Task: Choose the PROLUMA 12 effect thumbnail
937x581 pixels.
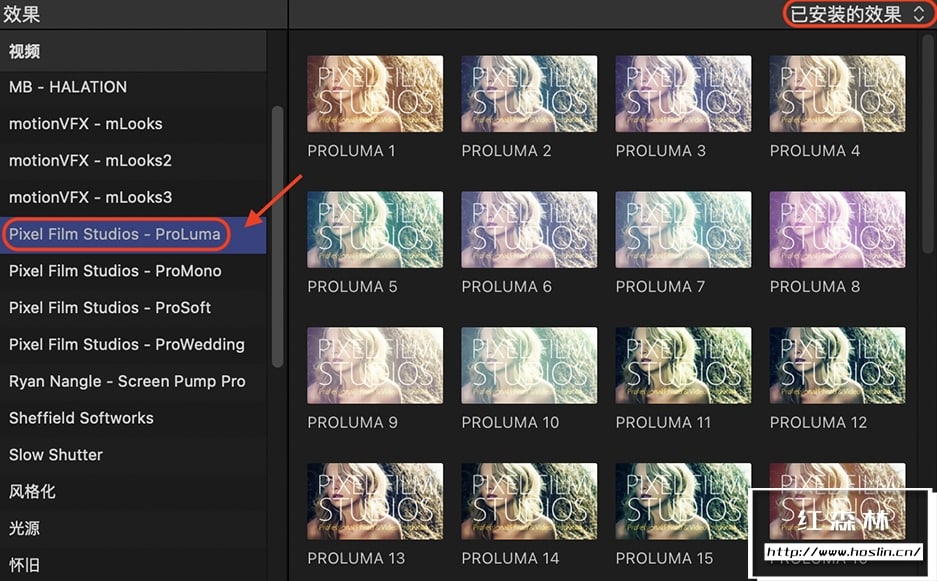Action: (838, 365)
